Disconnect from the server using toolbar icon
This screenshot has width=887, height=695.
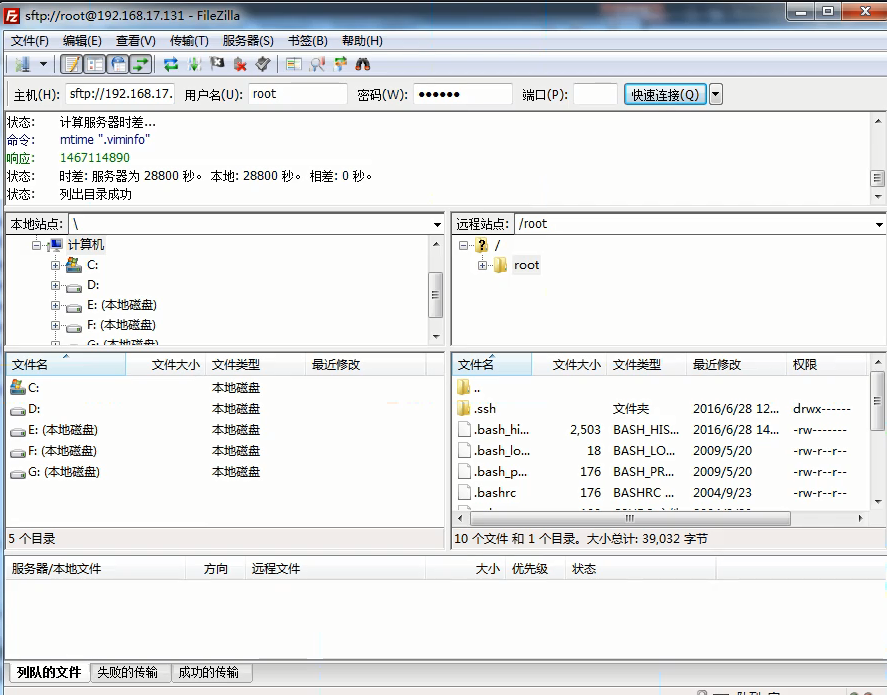pyautogui.click(x=240, y=64)
